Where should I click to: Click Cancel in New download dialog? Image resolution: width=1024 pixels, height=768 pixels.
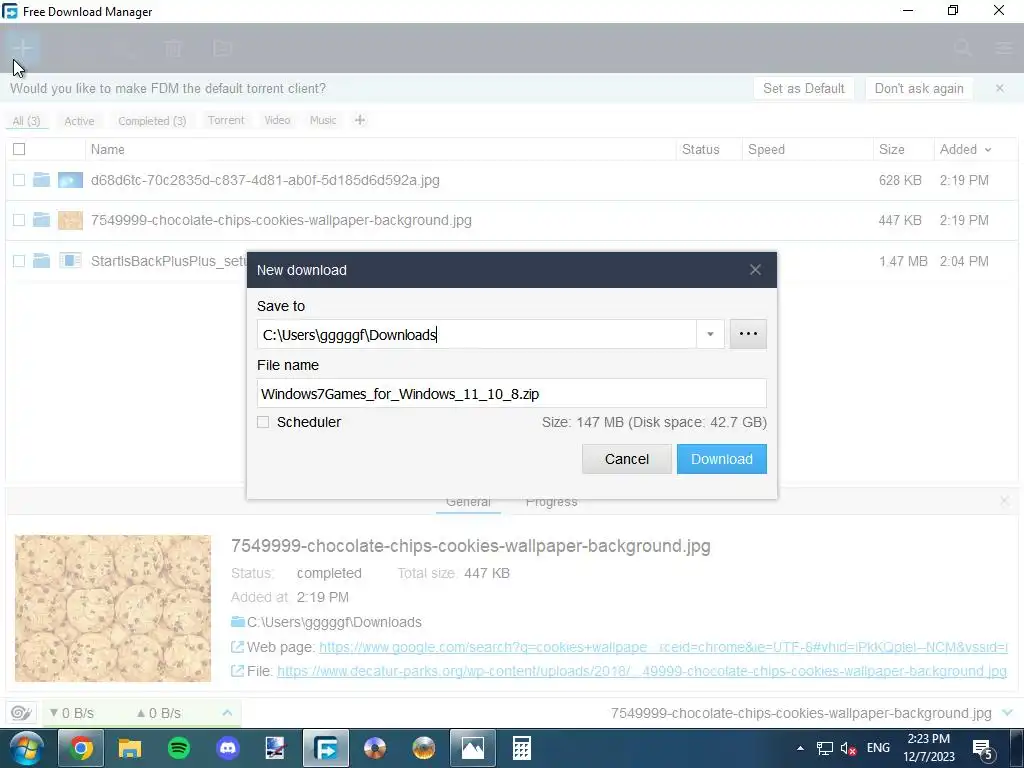click(x=626, y=459)
